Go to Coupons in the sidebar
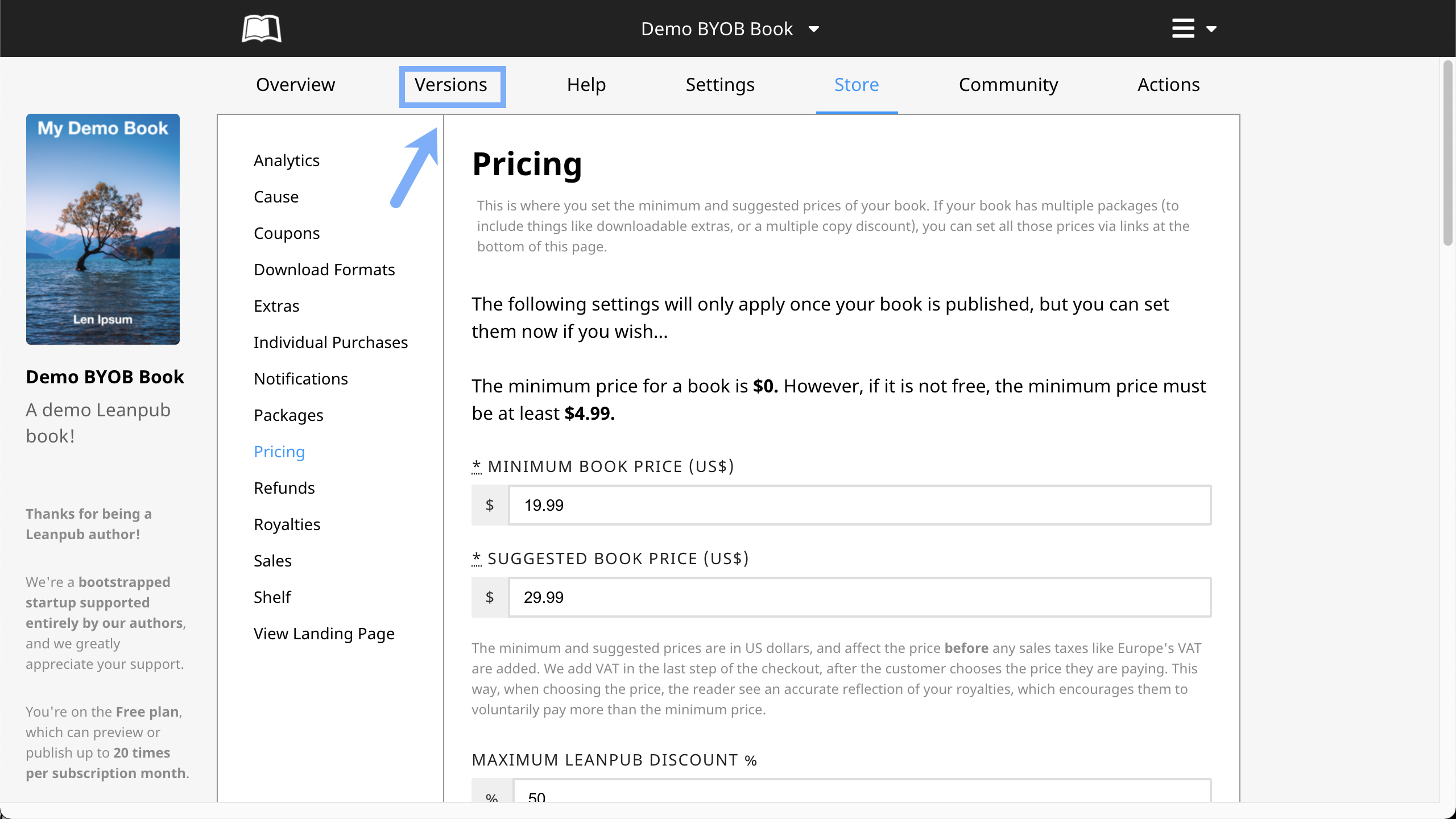 (286, 233)
